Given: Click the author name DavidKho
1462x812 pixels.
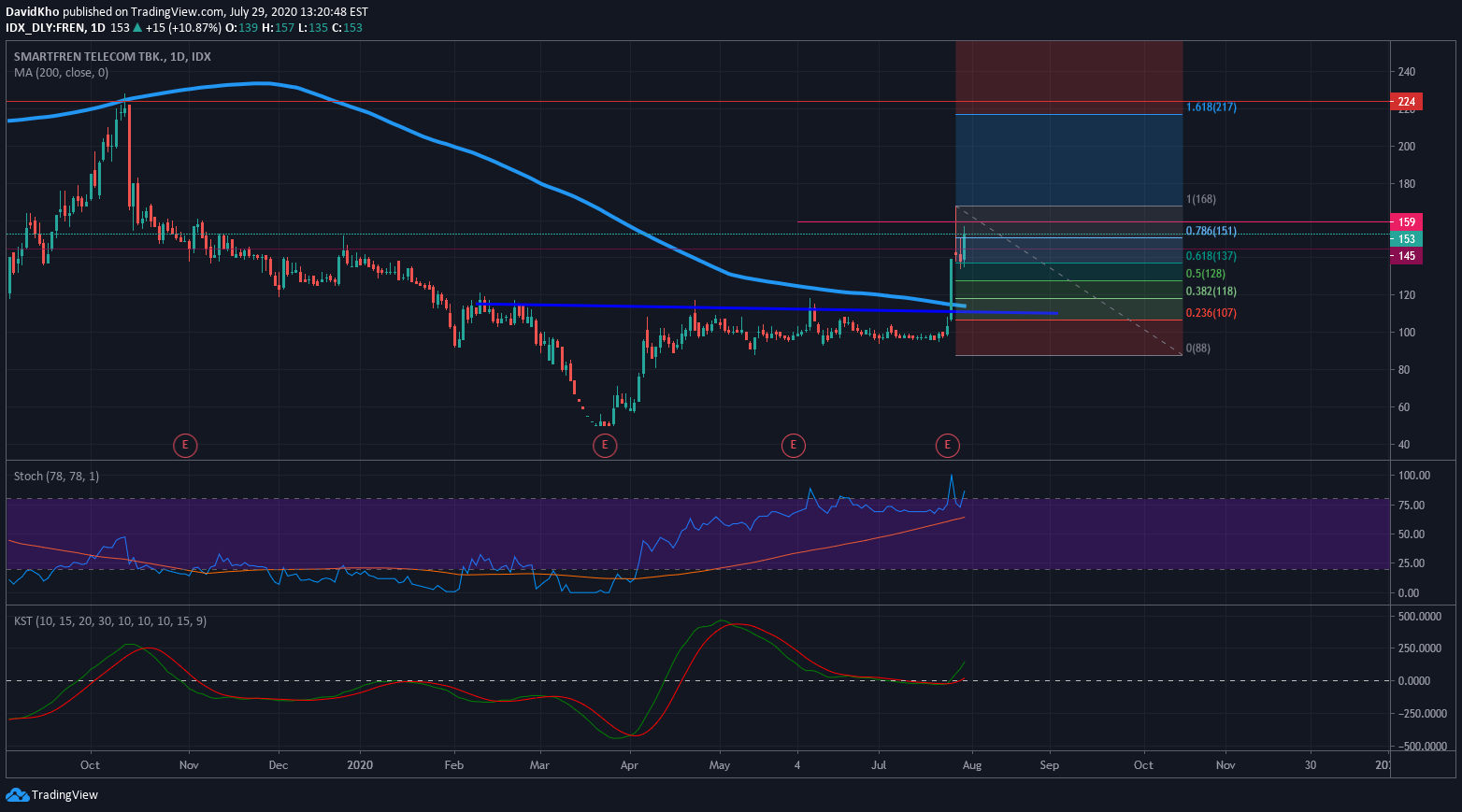Looking at the screenshot, I should [x=33, y=12].
